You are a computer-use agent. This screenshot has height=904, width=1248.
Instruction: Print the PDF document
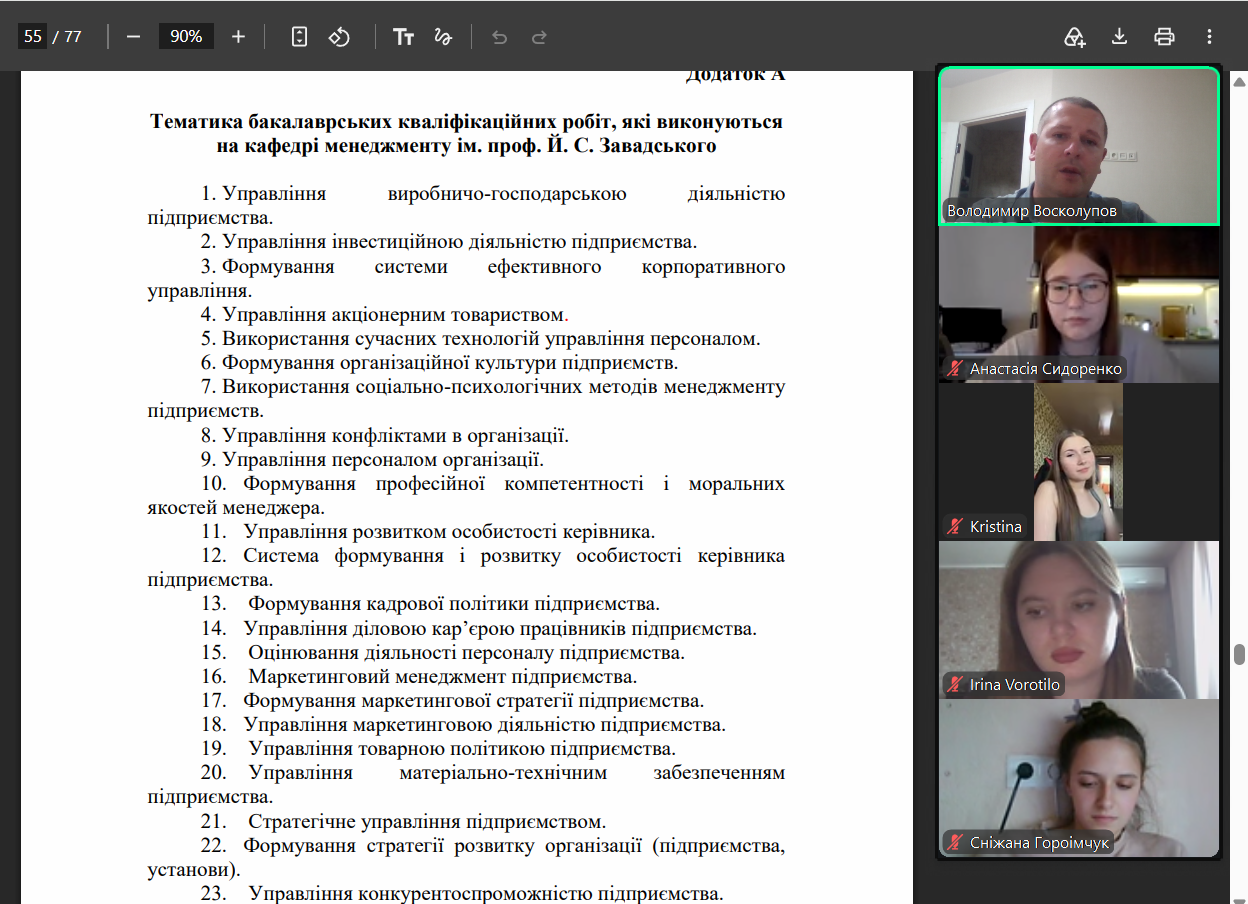point(1164,37)
